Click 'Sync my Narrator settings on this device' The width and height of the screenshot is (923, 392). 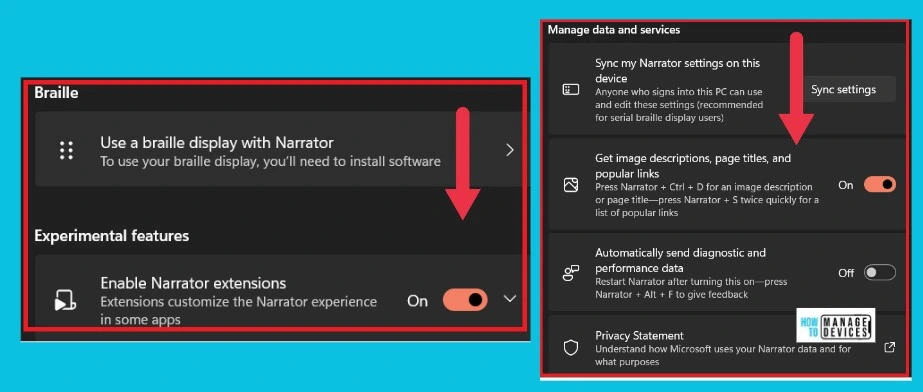point(678,71)
